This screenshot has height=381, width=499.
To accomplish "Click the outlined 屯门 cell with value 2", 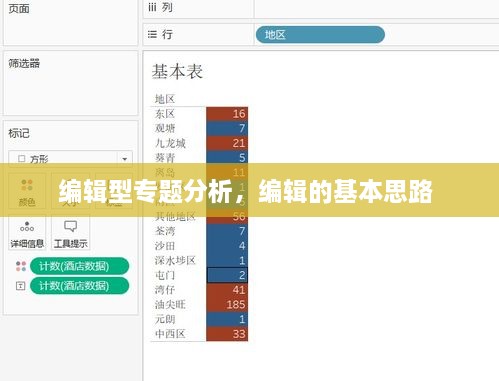I will tap(227, 275).
